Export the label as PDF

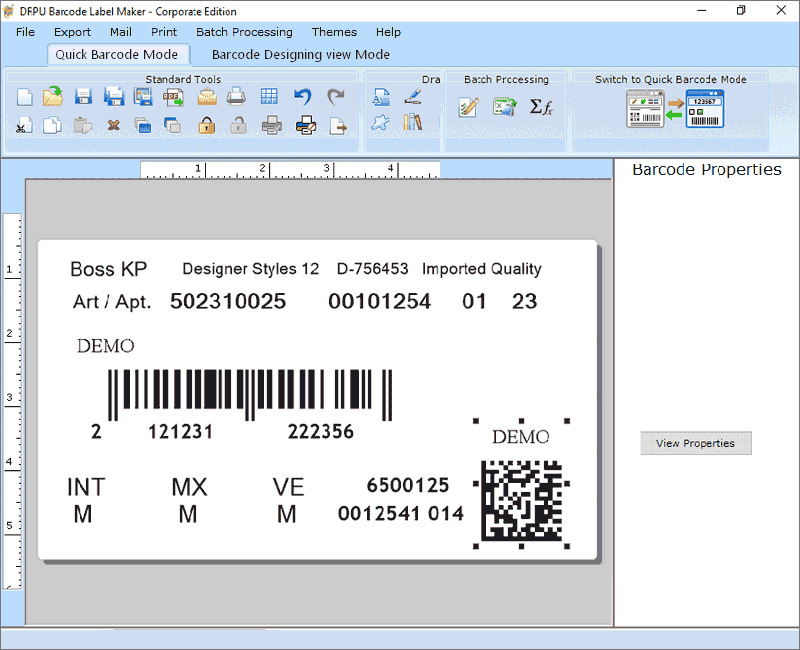[172, 96]
